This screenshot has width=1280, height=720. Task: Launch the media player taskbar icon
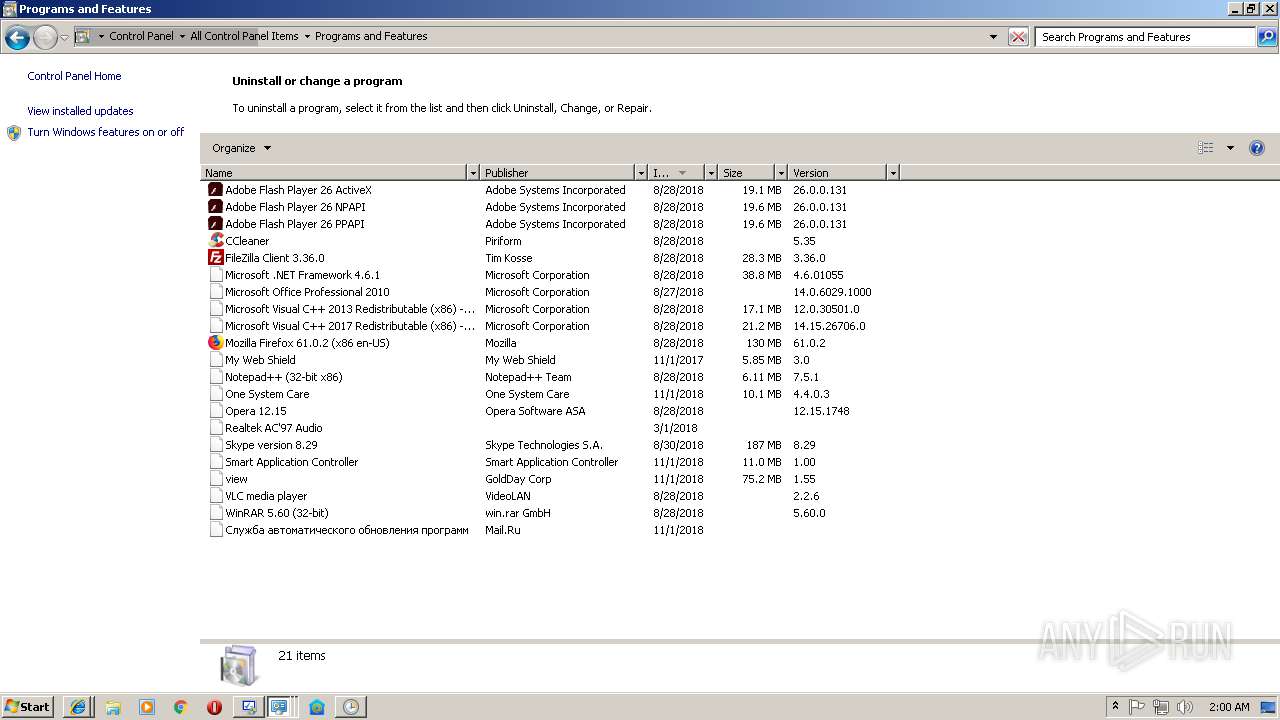(147, 707)
